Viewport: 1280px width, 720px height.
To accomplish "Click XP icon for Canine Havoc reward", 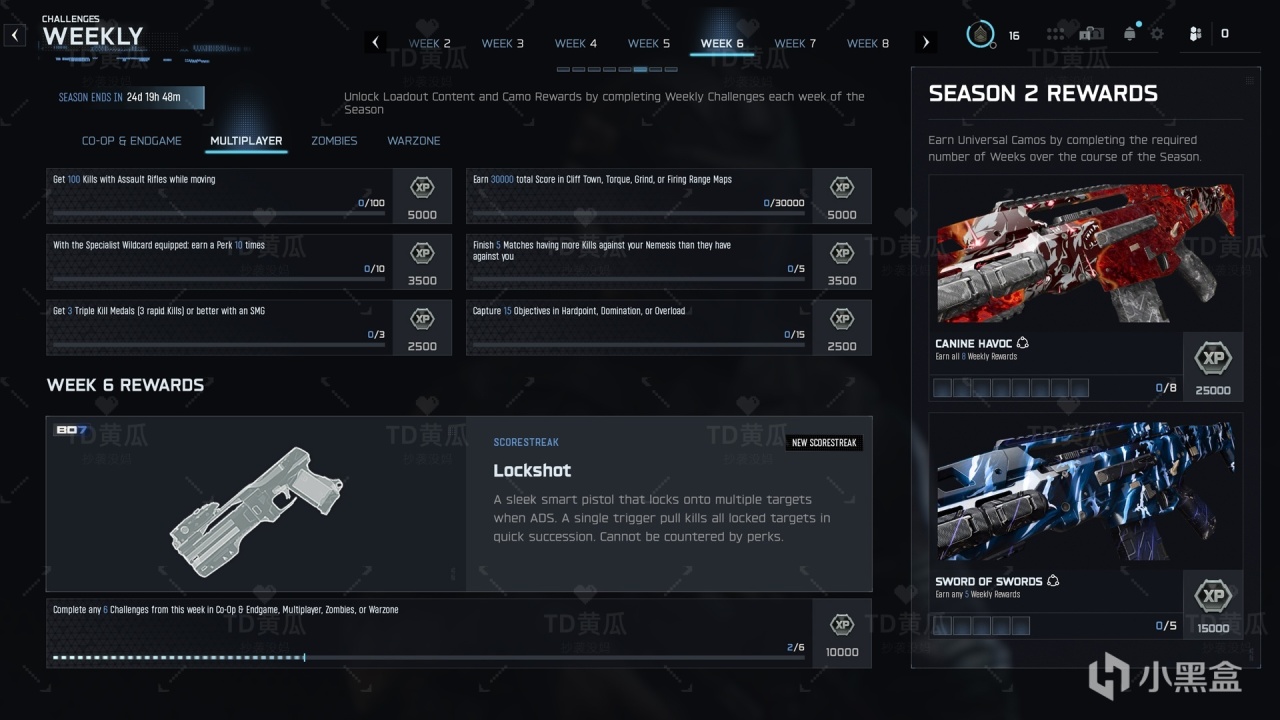I will [1213, 358].
